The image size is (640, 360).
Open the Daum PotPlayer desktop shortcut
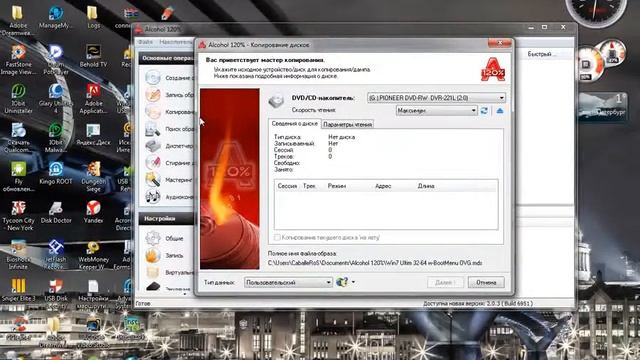point(56,60)
